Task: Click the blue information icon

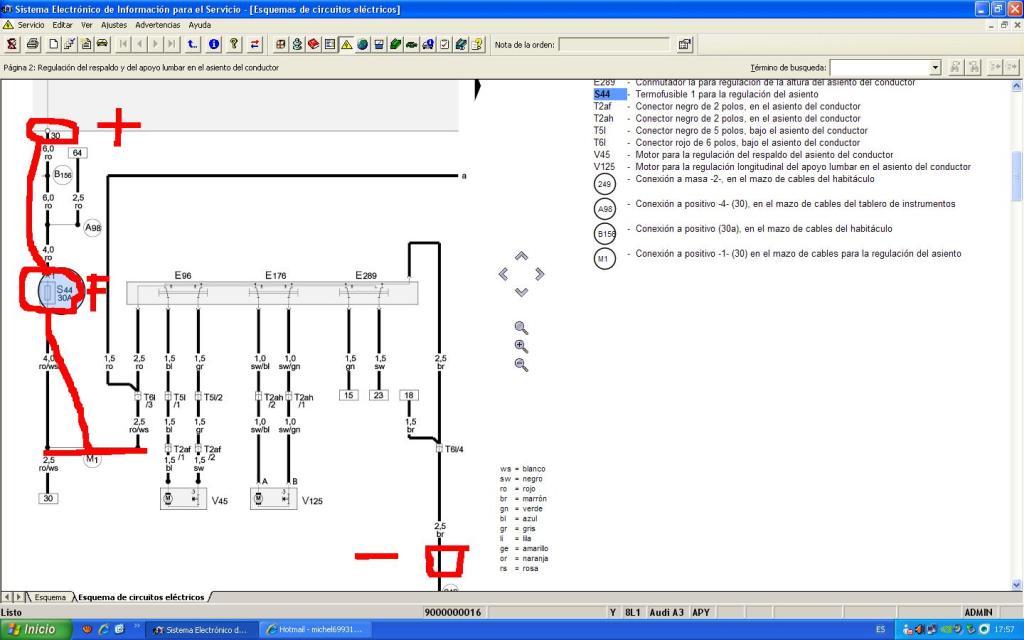Action: point(214,44)
